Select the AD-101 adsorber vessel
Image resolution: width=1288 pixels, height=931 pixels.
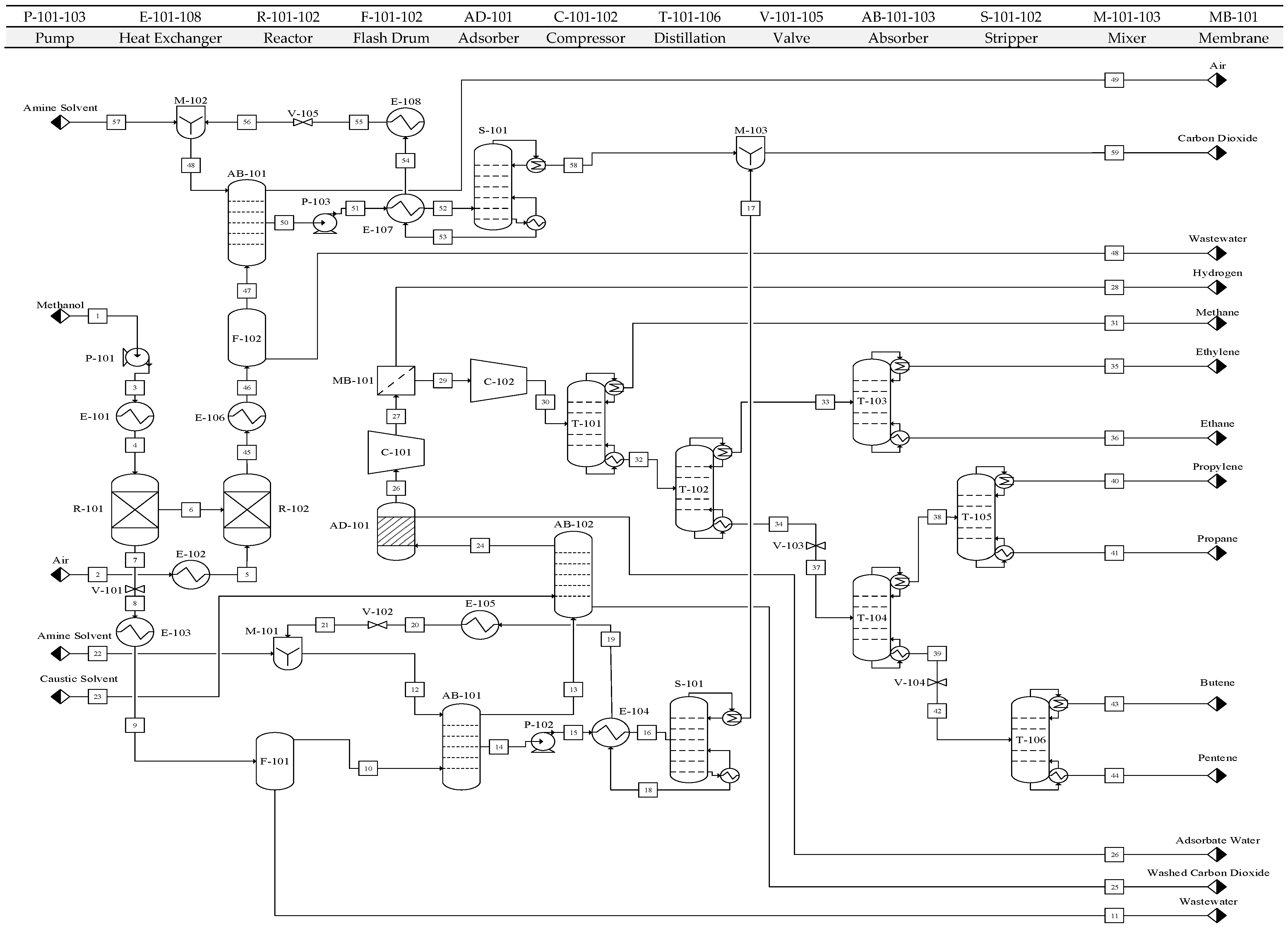(x=396, y=531)
